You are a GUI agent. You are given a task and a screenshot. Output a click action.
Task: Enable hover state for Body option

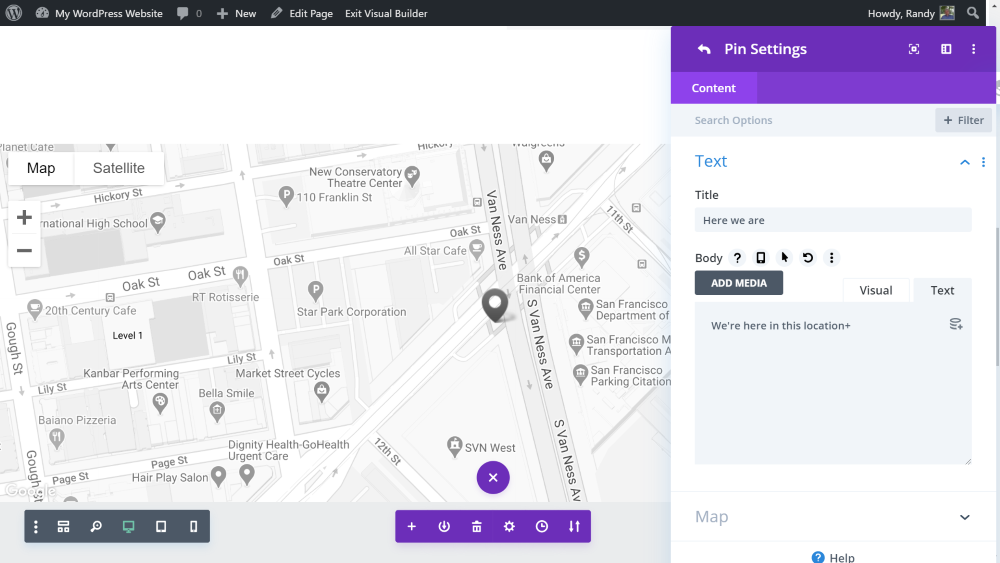(784, 258)
